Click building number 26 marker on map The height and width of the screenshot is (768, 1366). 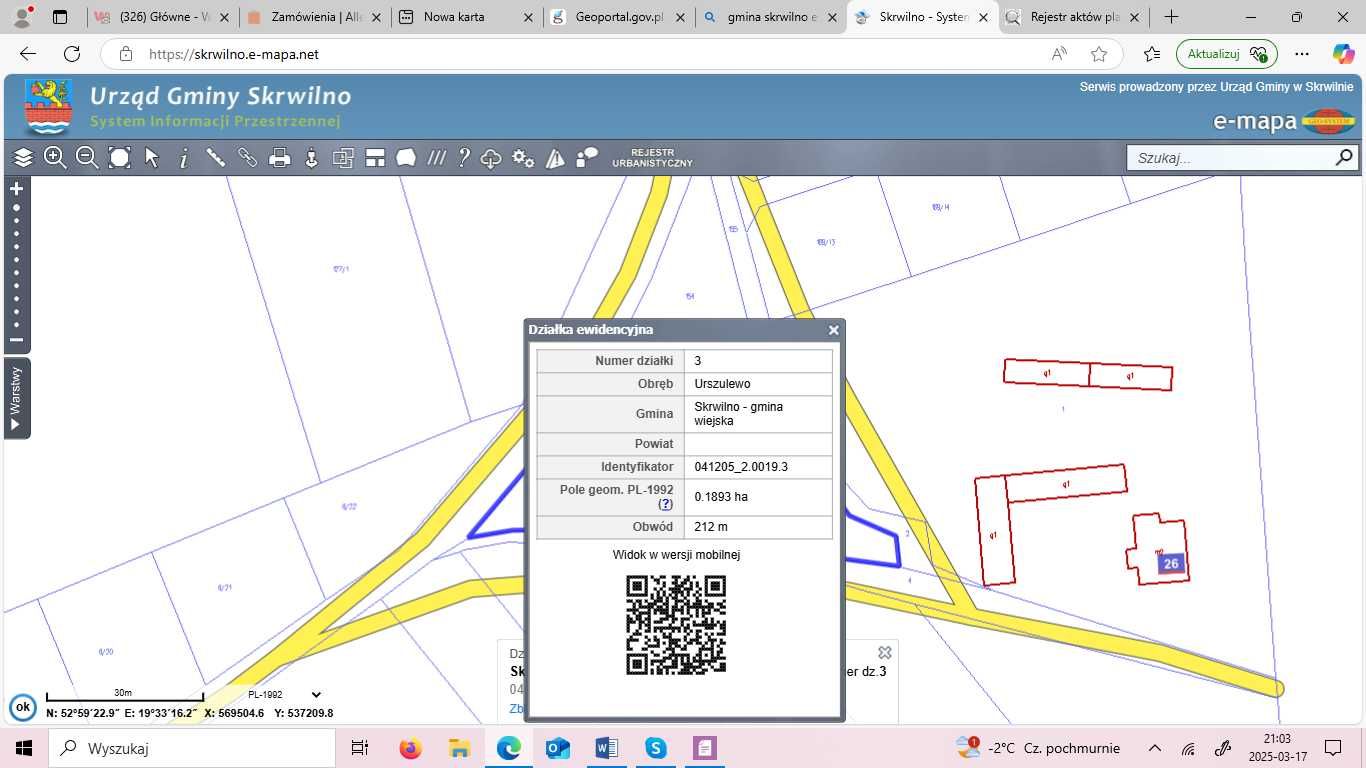point(1171,564)
